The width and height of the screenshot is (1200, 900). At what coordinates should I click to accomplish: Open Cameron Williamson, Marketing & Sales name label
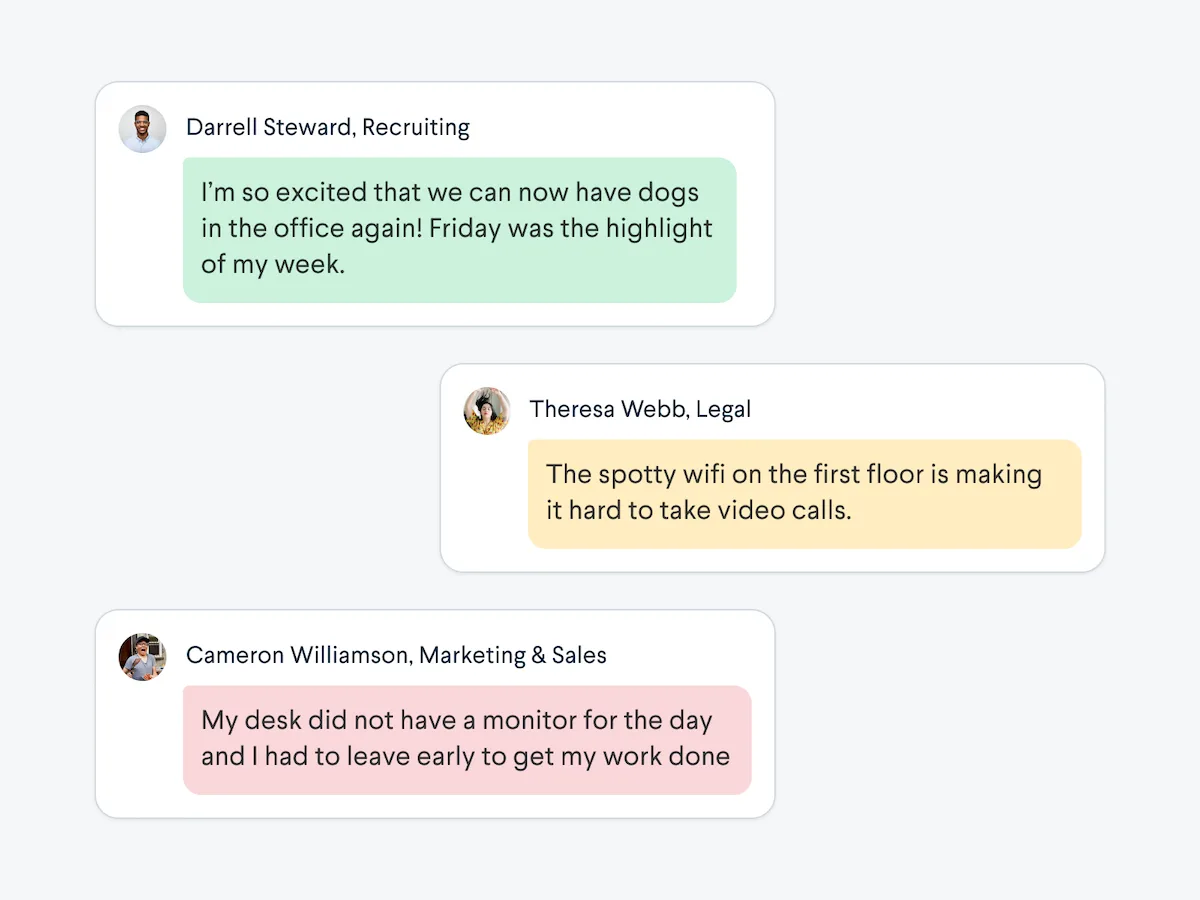(396, 656)
